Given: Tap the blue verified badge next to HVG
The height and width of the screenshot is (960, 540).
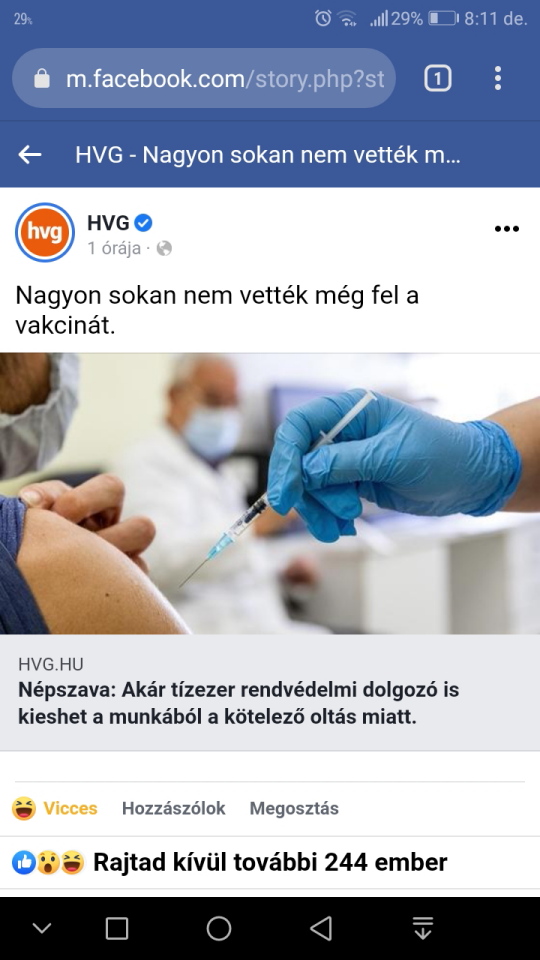Looking at the screenshot, I should 144,223.
